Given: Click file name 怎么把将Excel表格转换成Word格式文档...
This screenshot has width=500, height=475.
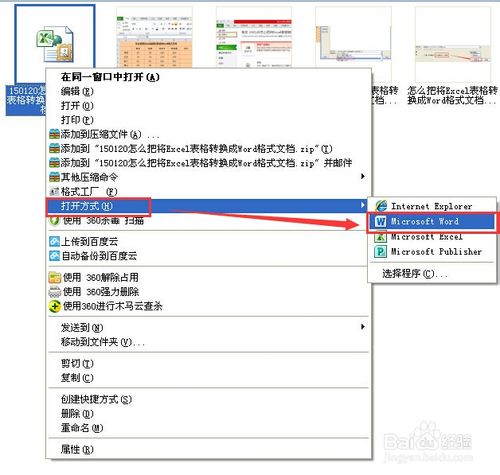Looking at the screenshot, I should pos(452,95).
